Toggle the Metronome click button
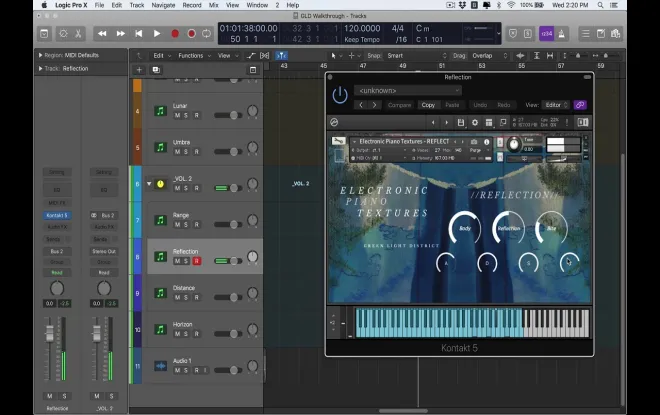Viewport: 660px width, 415px height. coord(562,34)
